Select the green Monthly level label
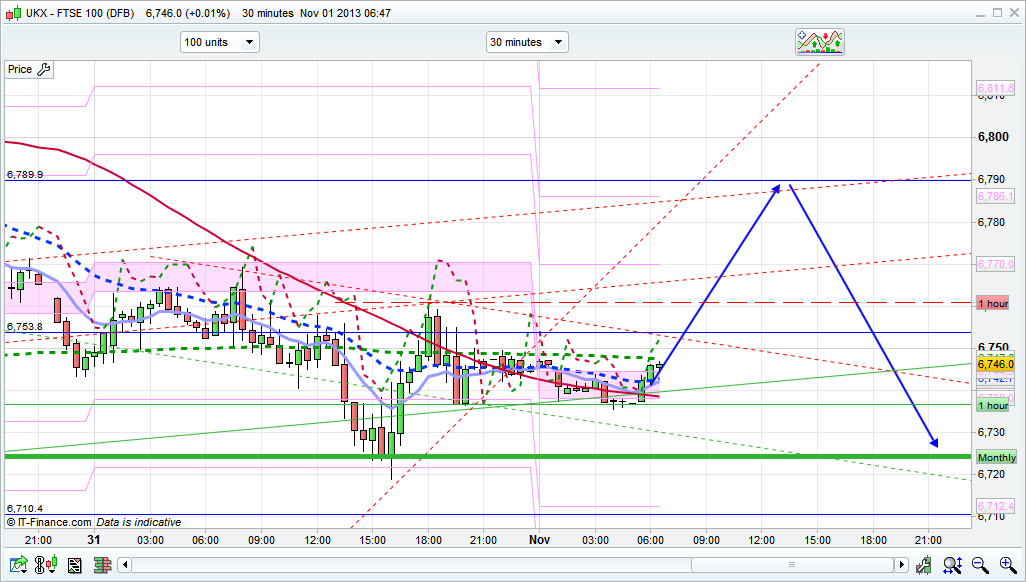Viewport: 1026px width, 582px height. click(x=996, y=457)
